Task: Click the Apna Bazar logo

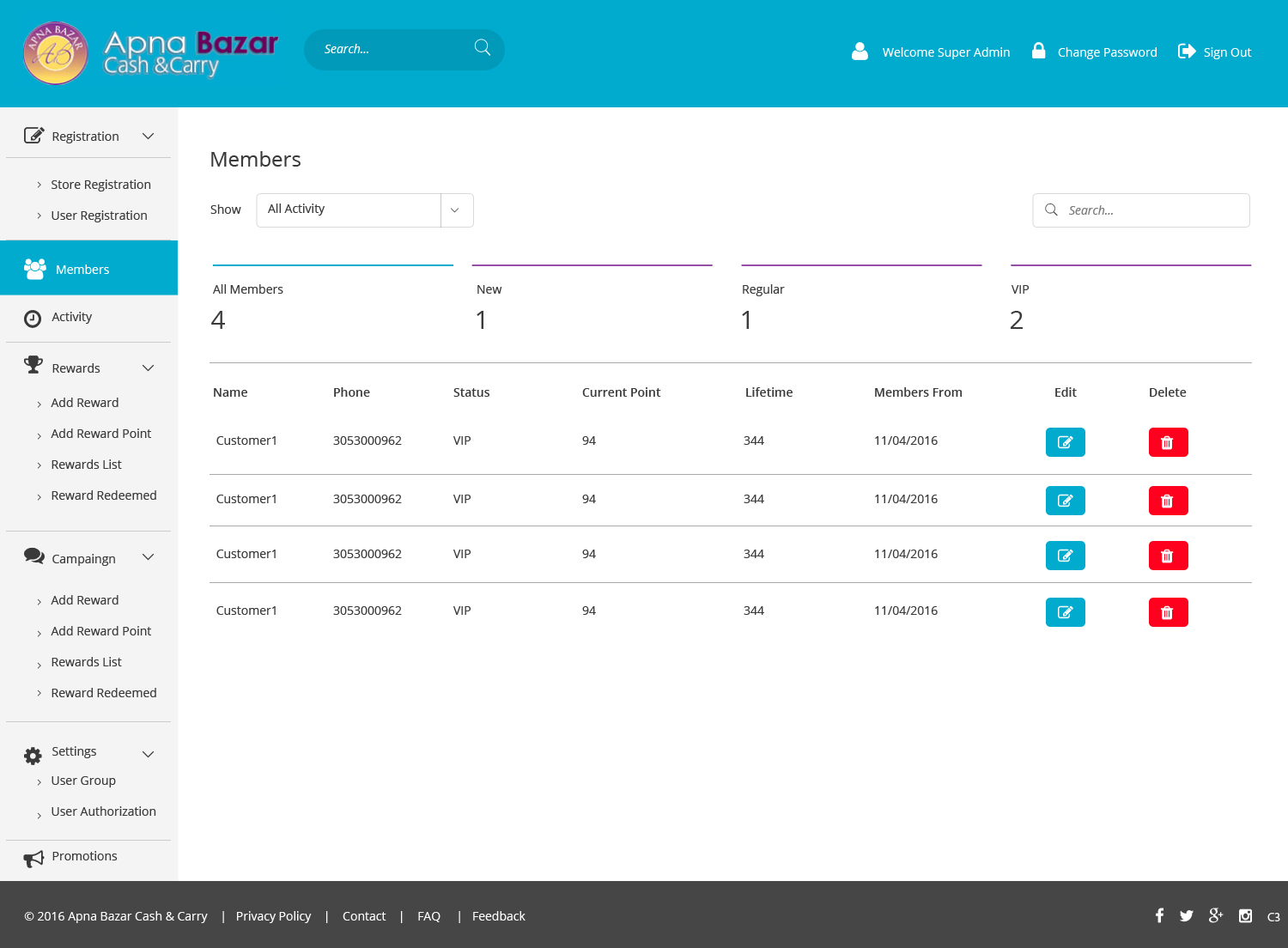Action: 150,53
